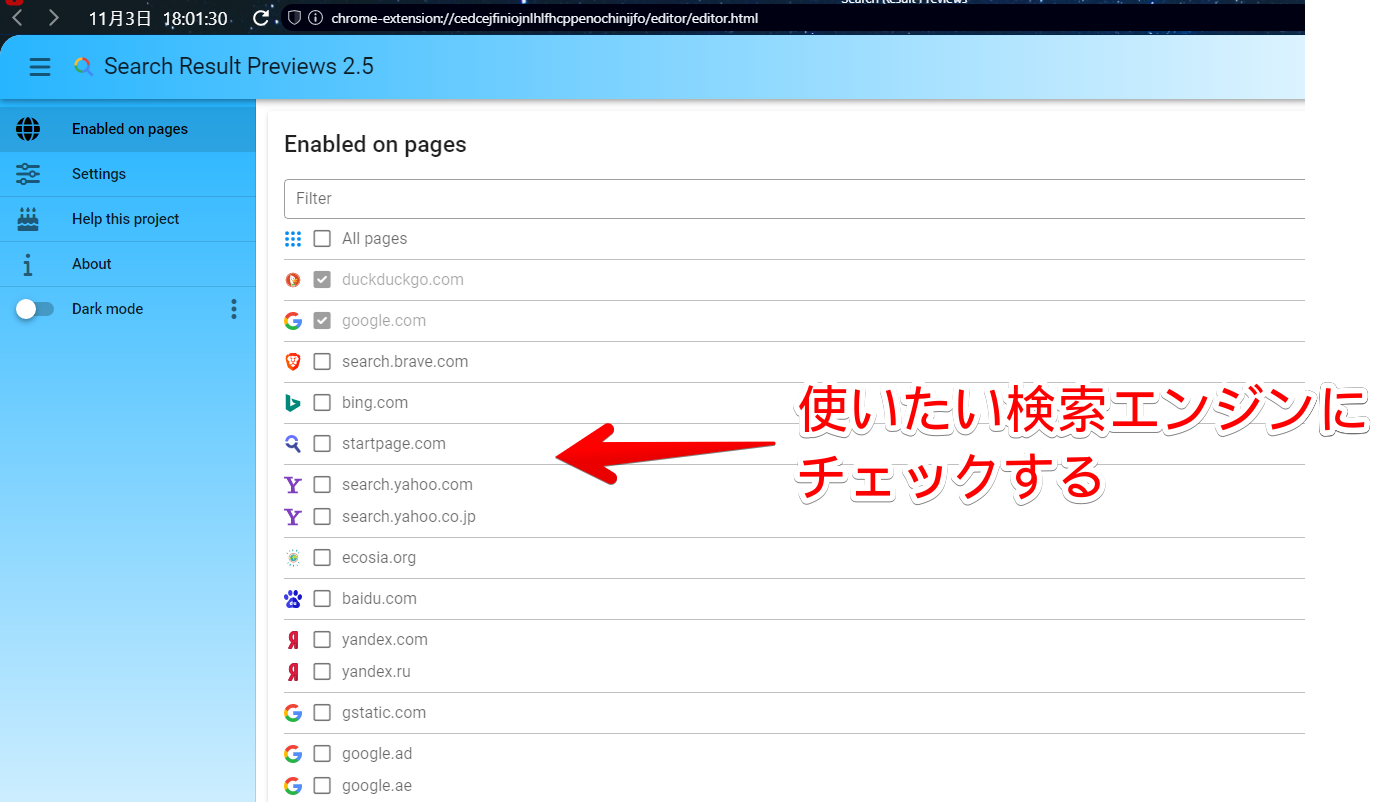Check the gstatic.com checkbox

(322, 713)
